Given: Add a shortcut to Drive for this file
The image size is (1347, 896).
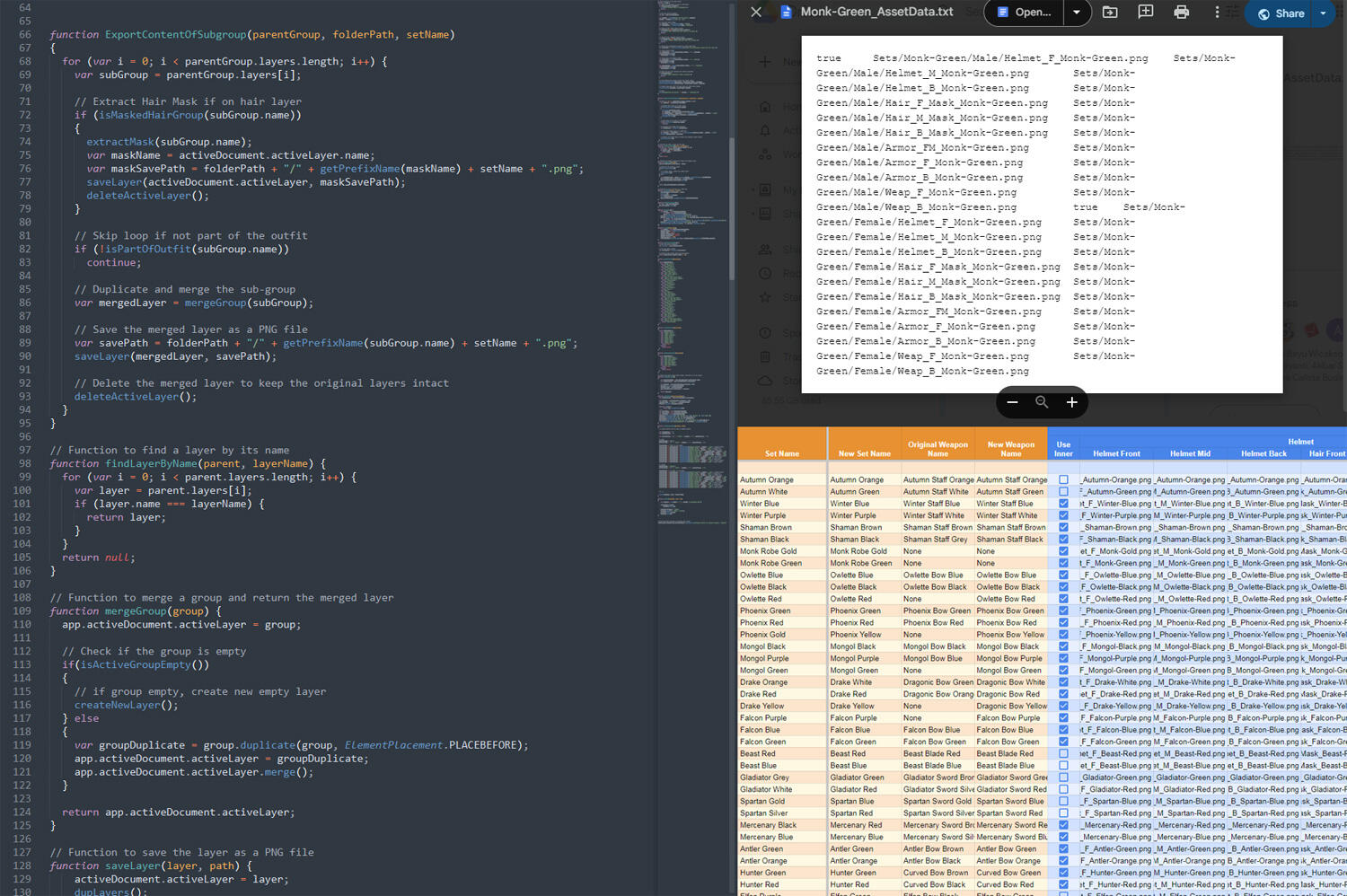Looking at the screenshot, I should (1111, 13).
